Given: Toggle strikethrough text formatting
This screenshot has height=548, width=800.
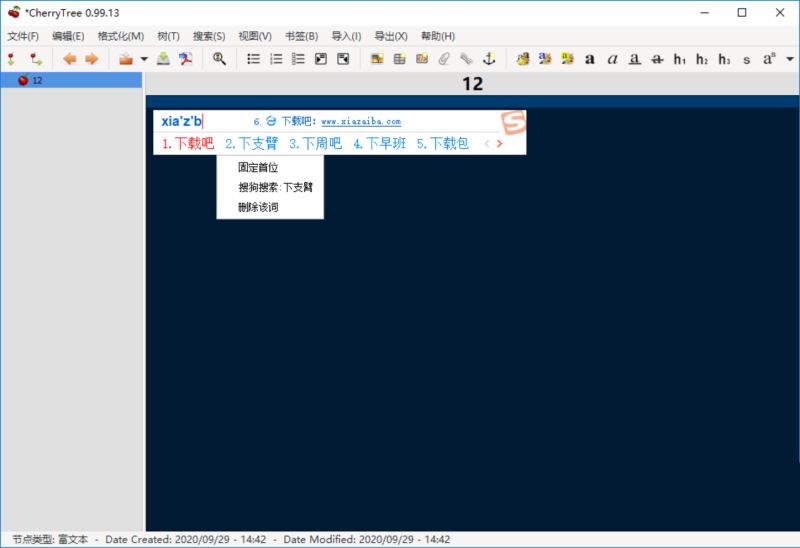Looking at the screenshot, I should coord(657,59).
